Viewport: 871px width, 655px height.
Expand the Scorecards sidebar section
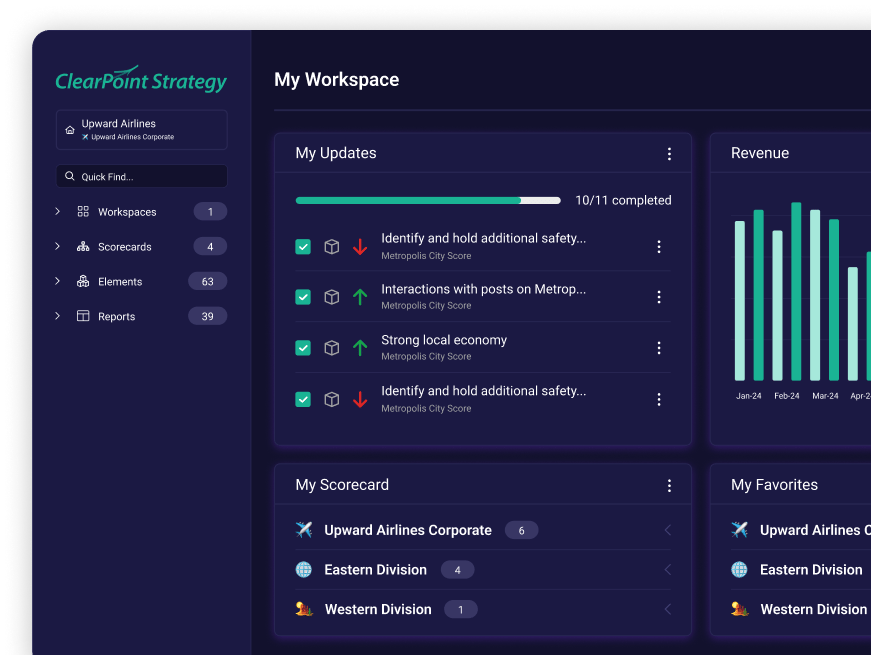pyautogui.click(x=57, y=246)
